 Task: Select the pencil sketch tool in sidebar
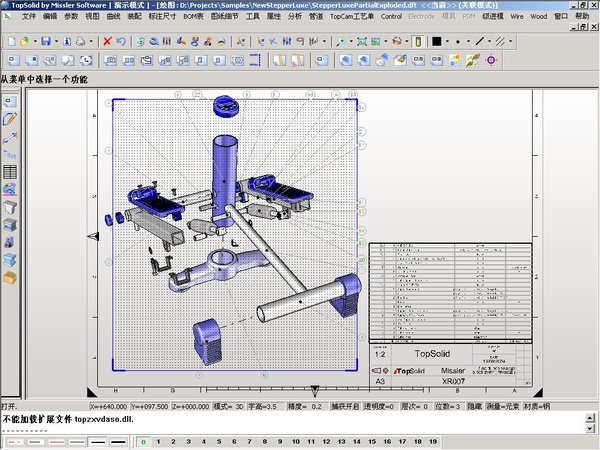(x=11, y=118)
